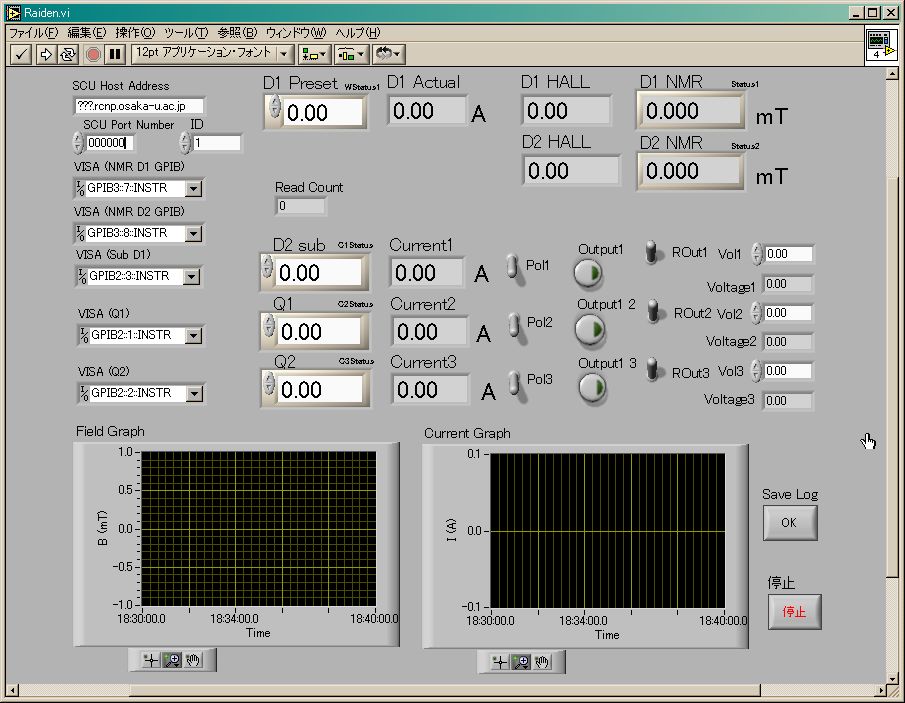
Task: Click the SCU Host Address input field
Action: pyautogui.click(x=138, y=105)
